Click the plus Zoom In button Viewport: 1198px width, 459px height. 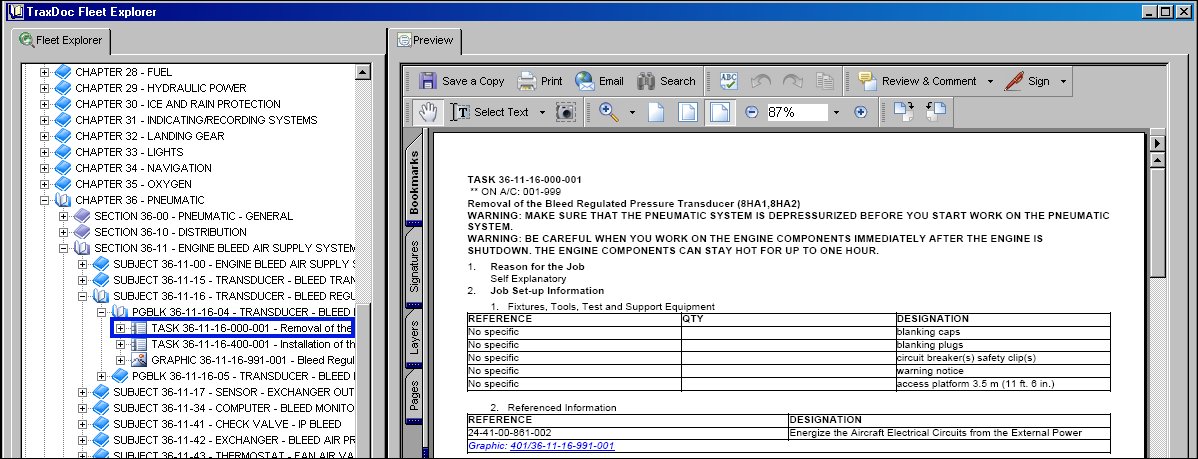[861, 112]
